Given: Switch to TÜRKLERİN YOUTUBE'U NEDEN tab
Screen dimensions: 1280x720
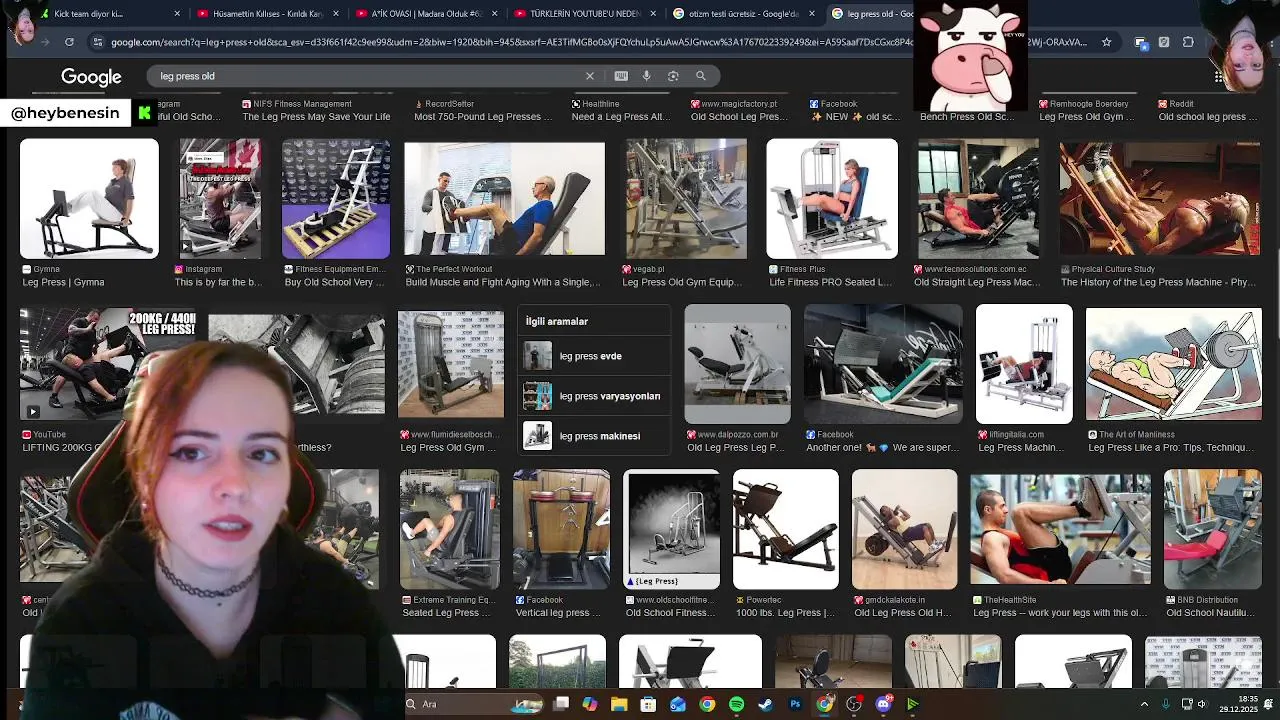Looking at the screenshot, I should tap(585, 14).
